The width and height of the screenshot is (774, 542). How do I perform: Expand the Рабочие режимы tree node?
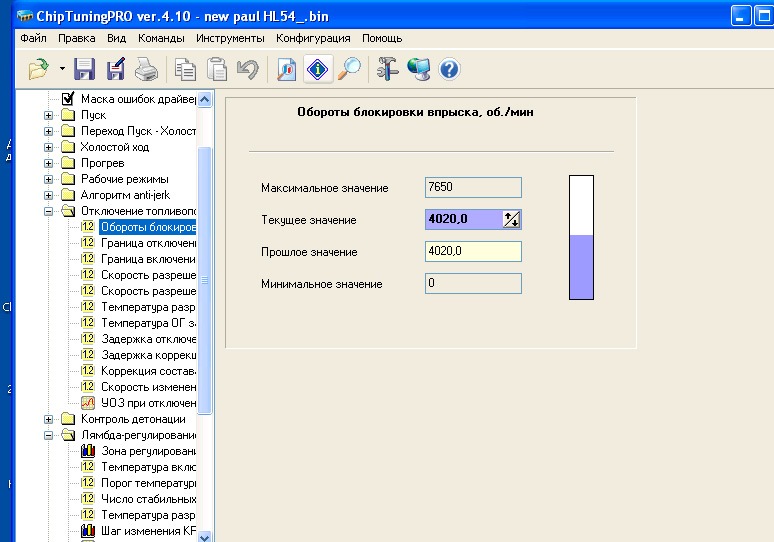[48, 179]
